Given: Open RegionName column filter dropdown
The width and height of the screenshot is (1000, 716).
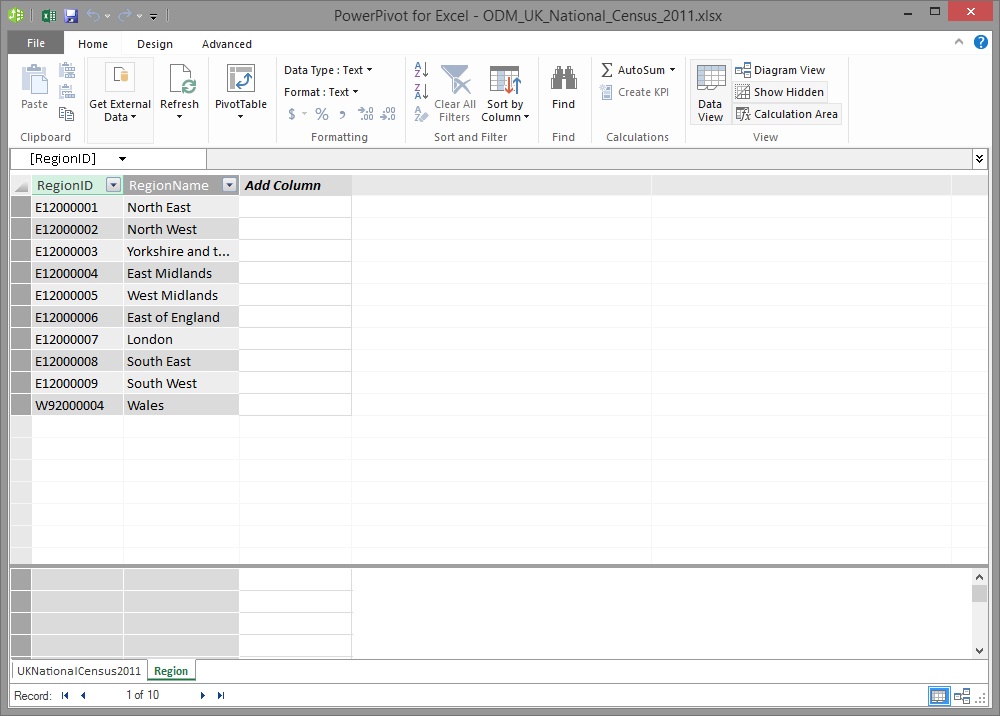Looking at the screenshot, I should pyautogui.click(x=229, y=185).
